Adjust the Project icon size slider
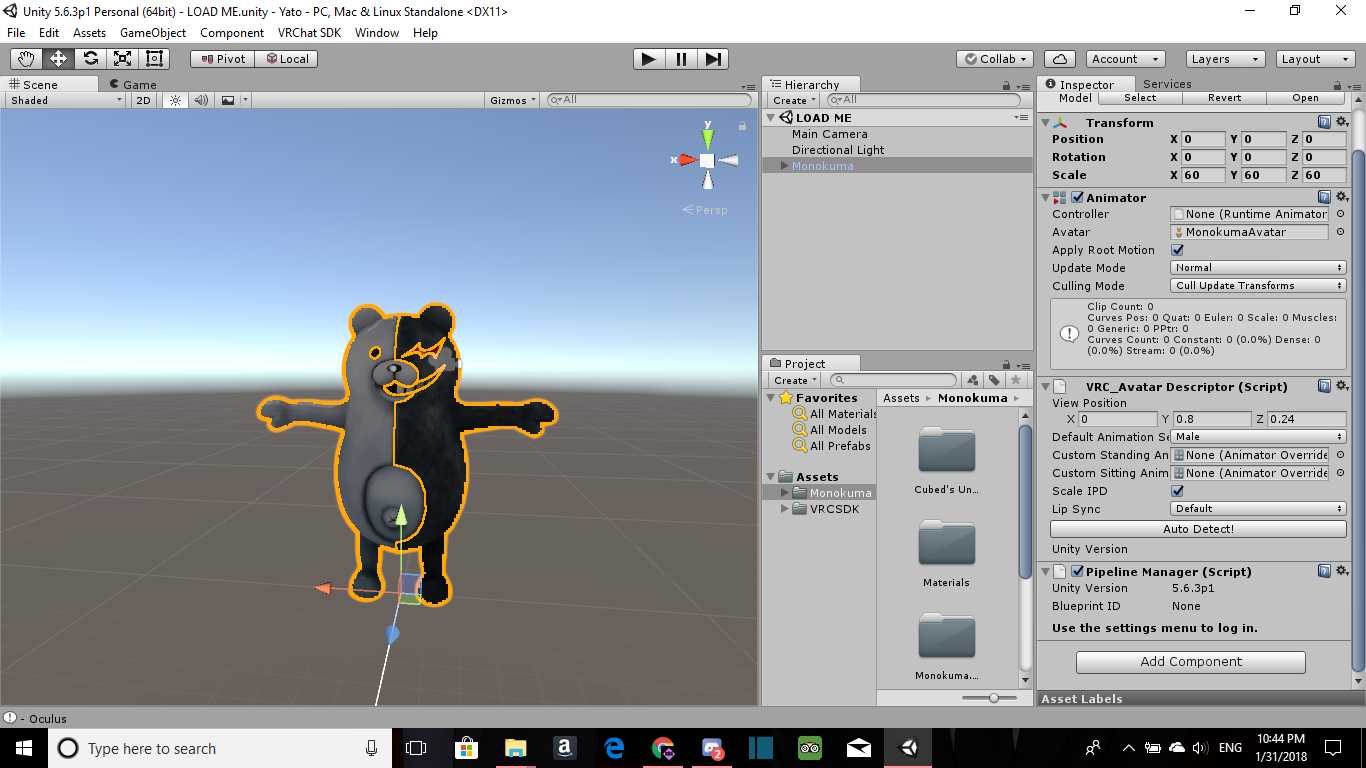The height and width of the screenshot is (768, 1366). 993,698
